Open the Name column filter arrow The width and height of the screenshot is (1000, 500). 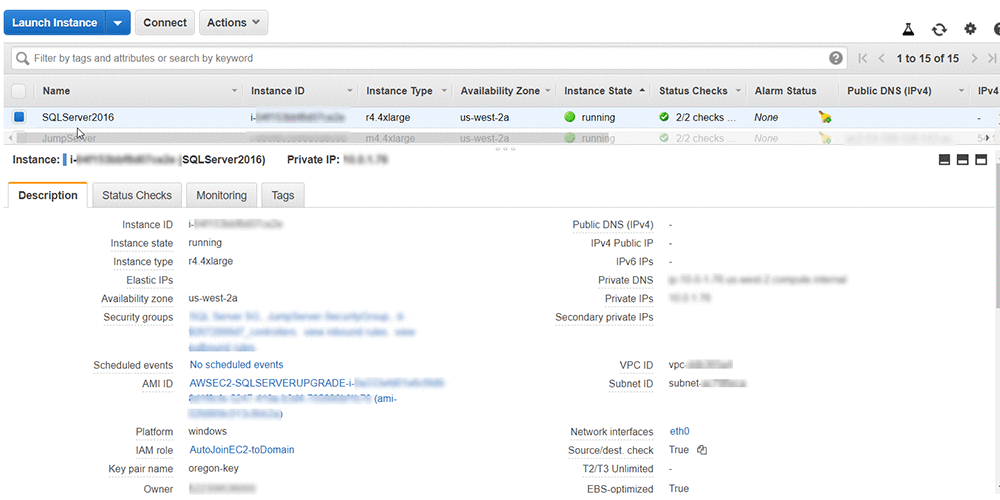click(235, 91)
